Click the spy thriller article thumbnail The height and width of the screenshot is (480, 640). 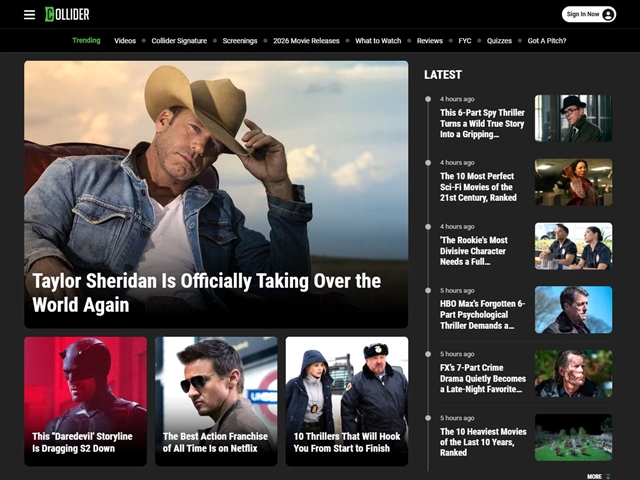point(573,118)
